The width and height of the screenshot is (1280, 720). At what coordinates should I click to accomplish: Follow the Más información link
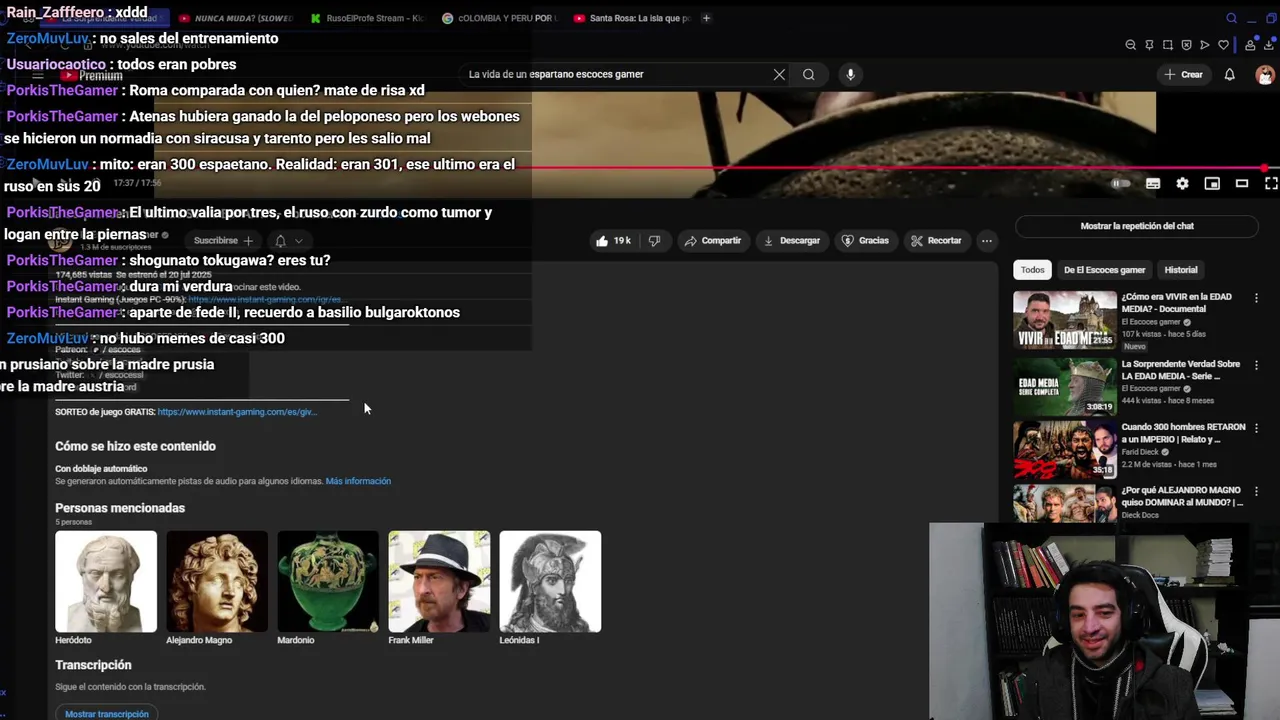click(358, 481)
